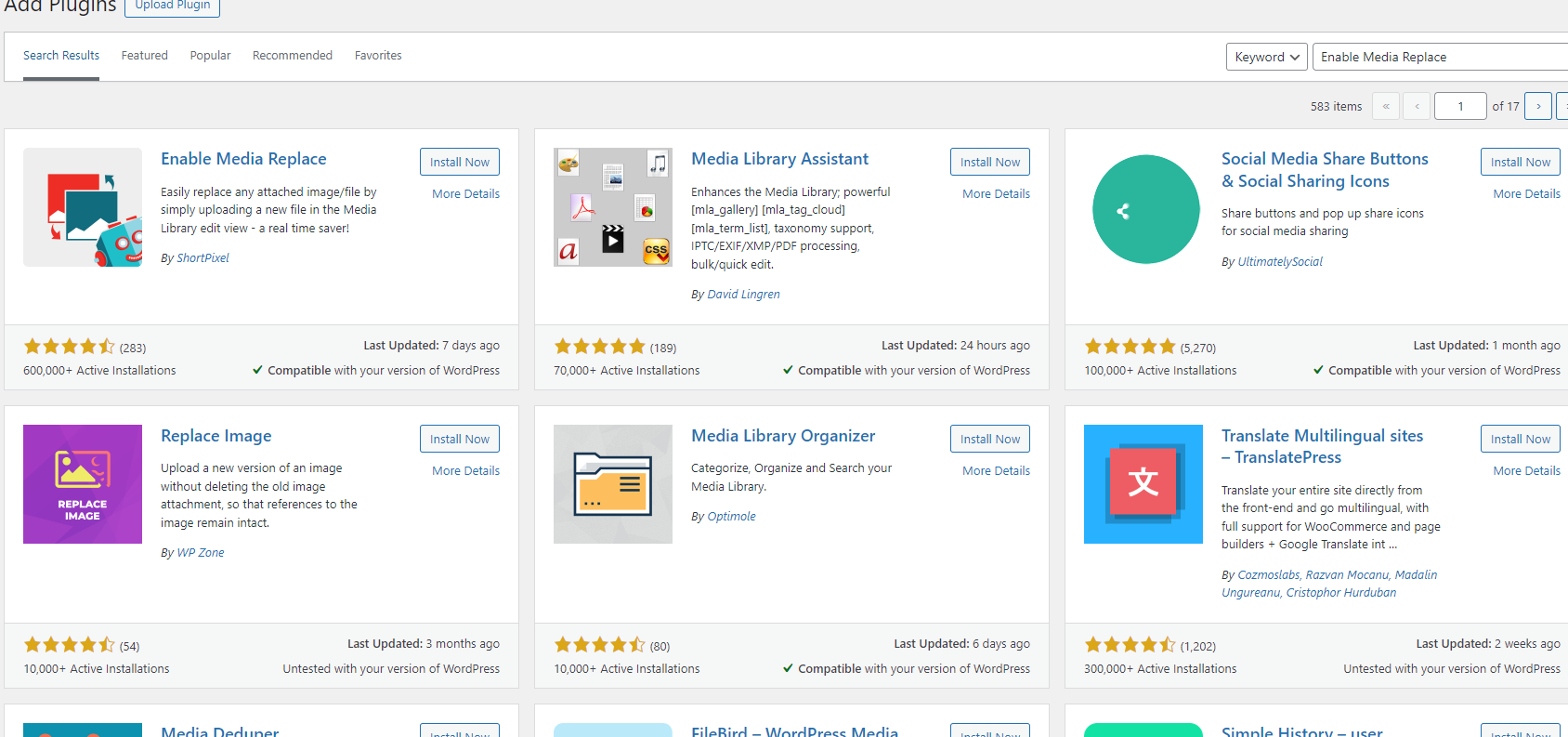Open the Media Library Organizer title link
1568x737 pixels.
783,436
